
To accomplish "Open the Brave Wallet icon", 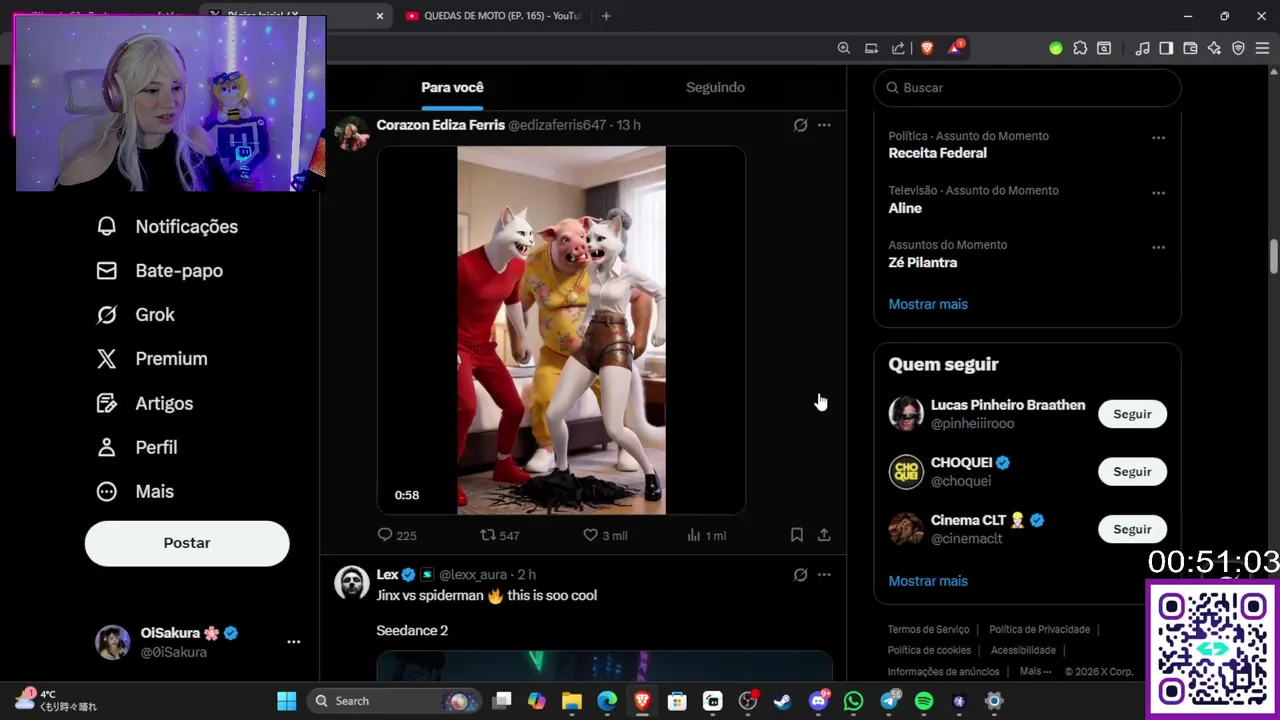I will pos(1190,48).
